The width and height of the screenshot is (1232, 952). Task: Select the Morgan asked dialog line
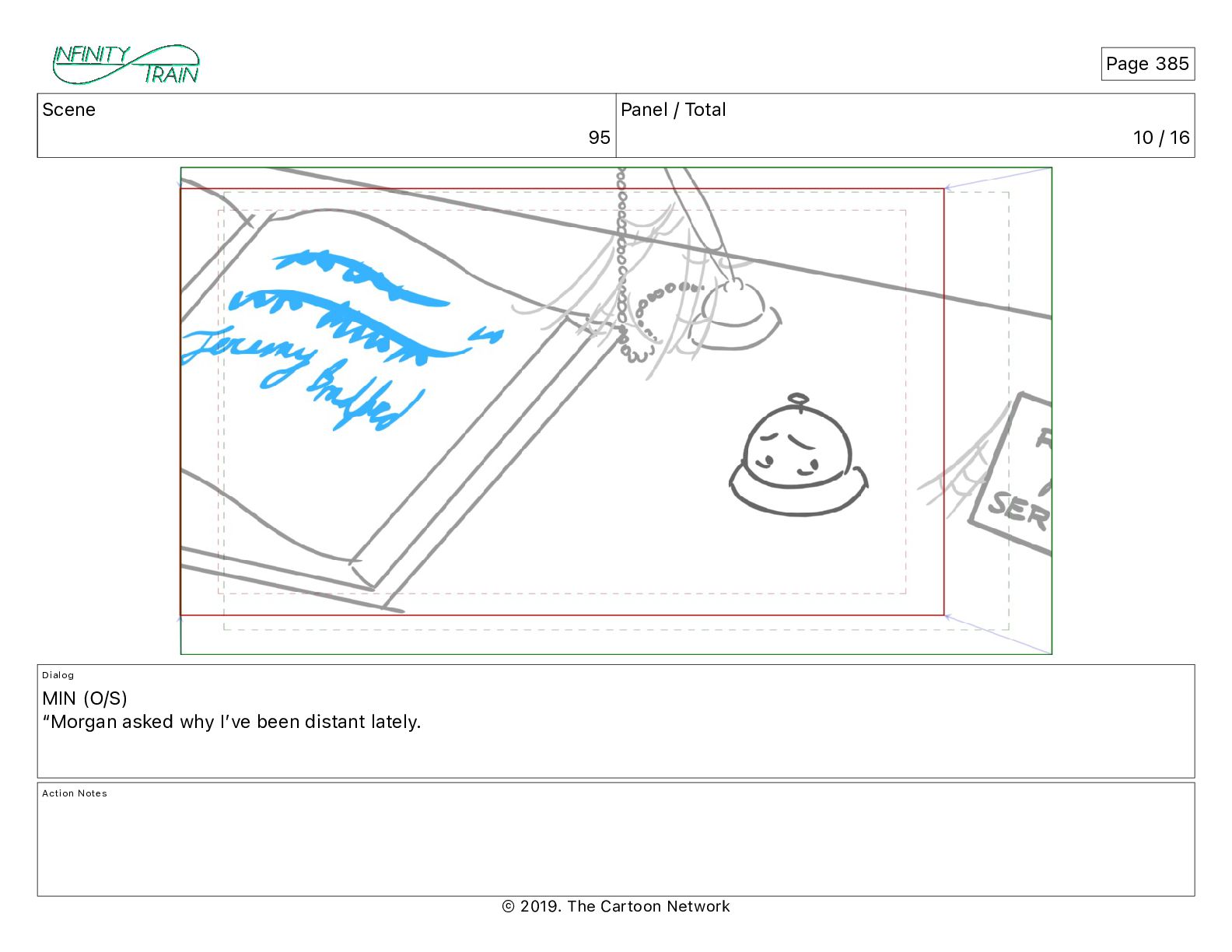point(232,722)
